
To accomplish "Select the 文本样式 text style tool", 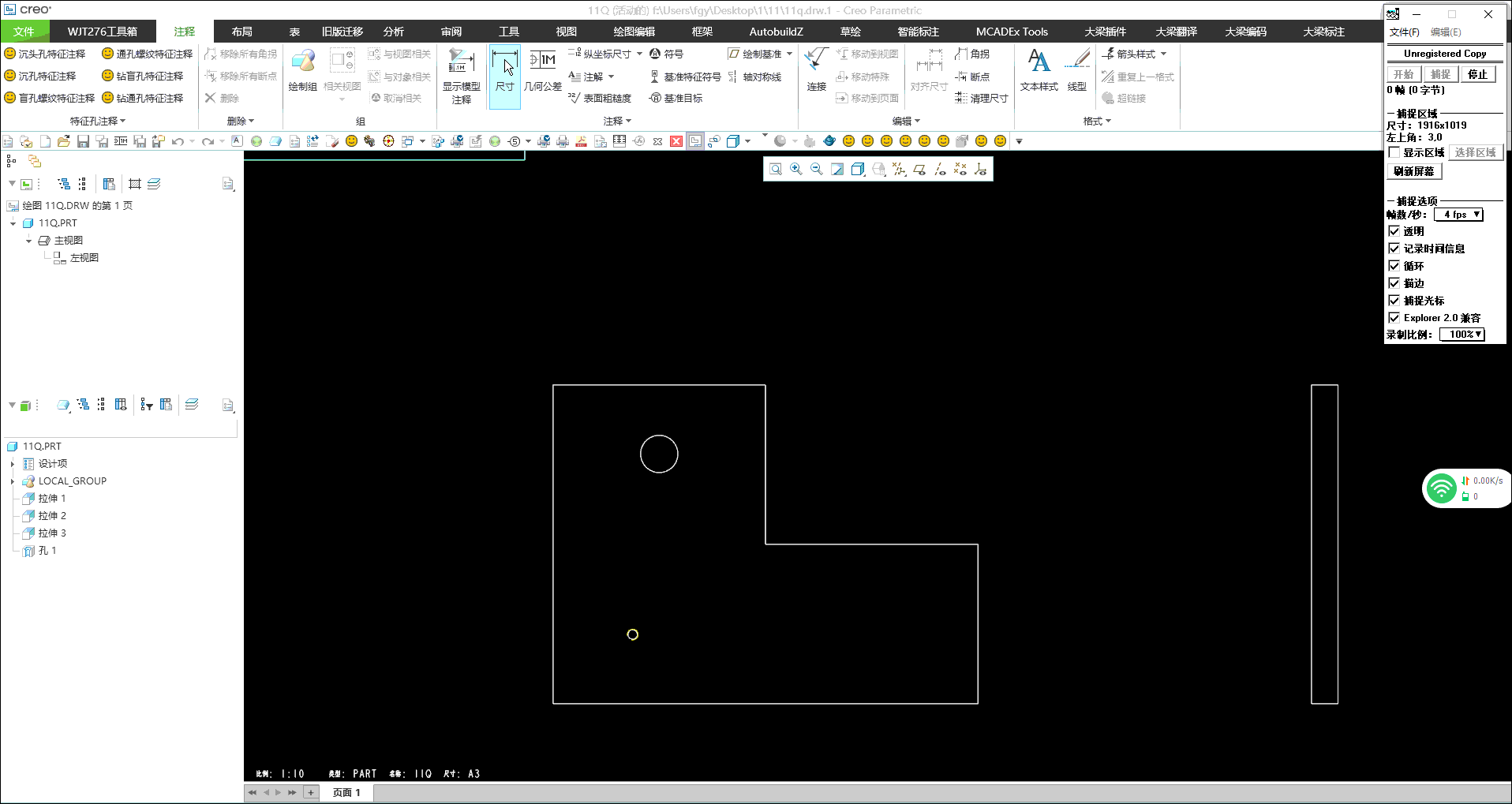I will pos(1039,71).
